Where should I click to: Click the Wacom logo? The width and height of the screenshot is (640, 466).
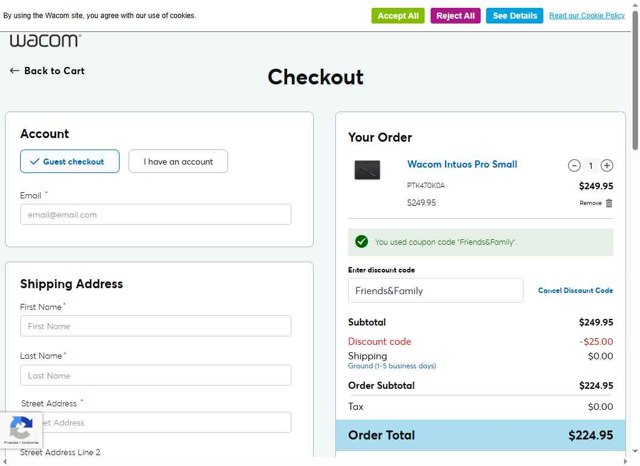coord(45,40)
